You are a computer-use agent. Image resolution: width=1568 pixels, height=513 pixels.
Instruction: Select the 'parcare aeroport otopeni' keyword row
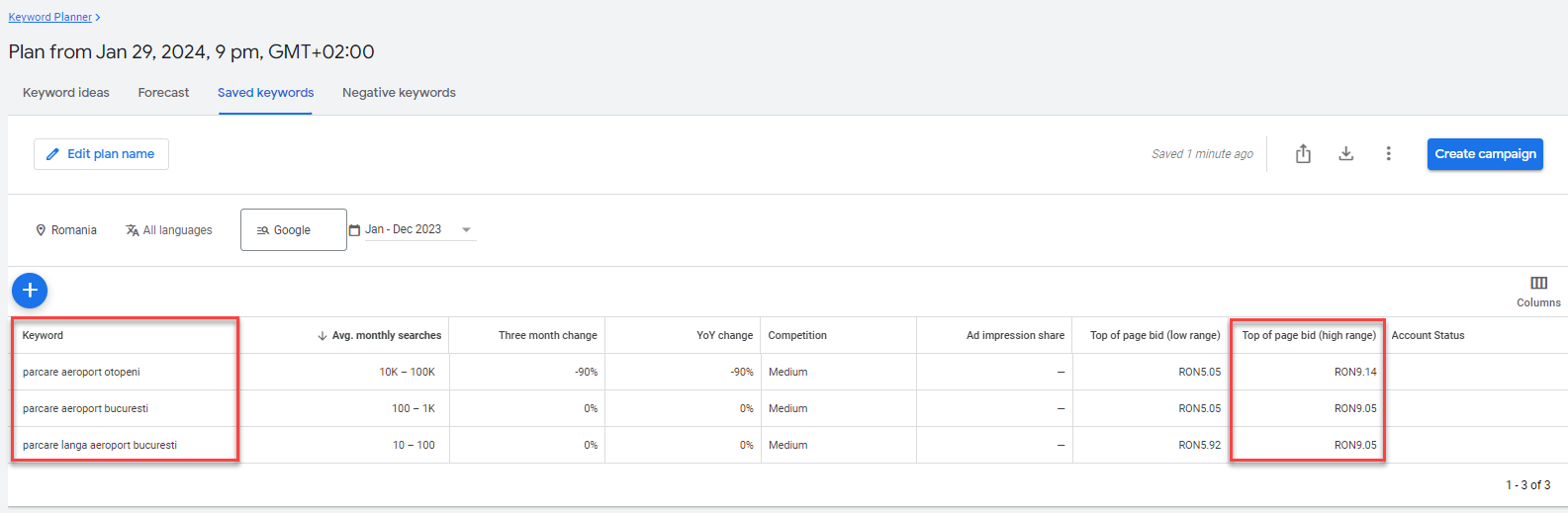click(x=81, y=373)
